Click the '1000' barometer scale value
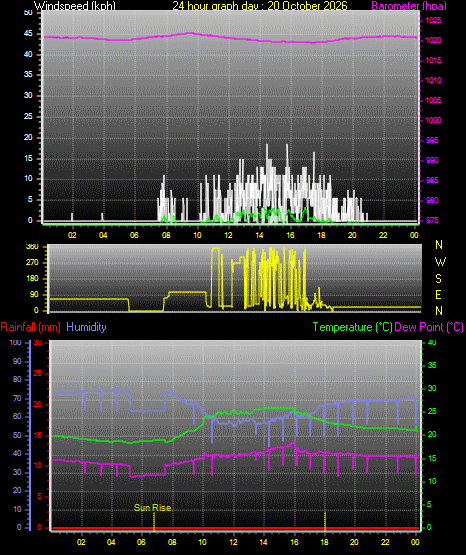 coord(433,120)
